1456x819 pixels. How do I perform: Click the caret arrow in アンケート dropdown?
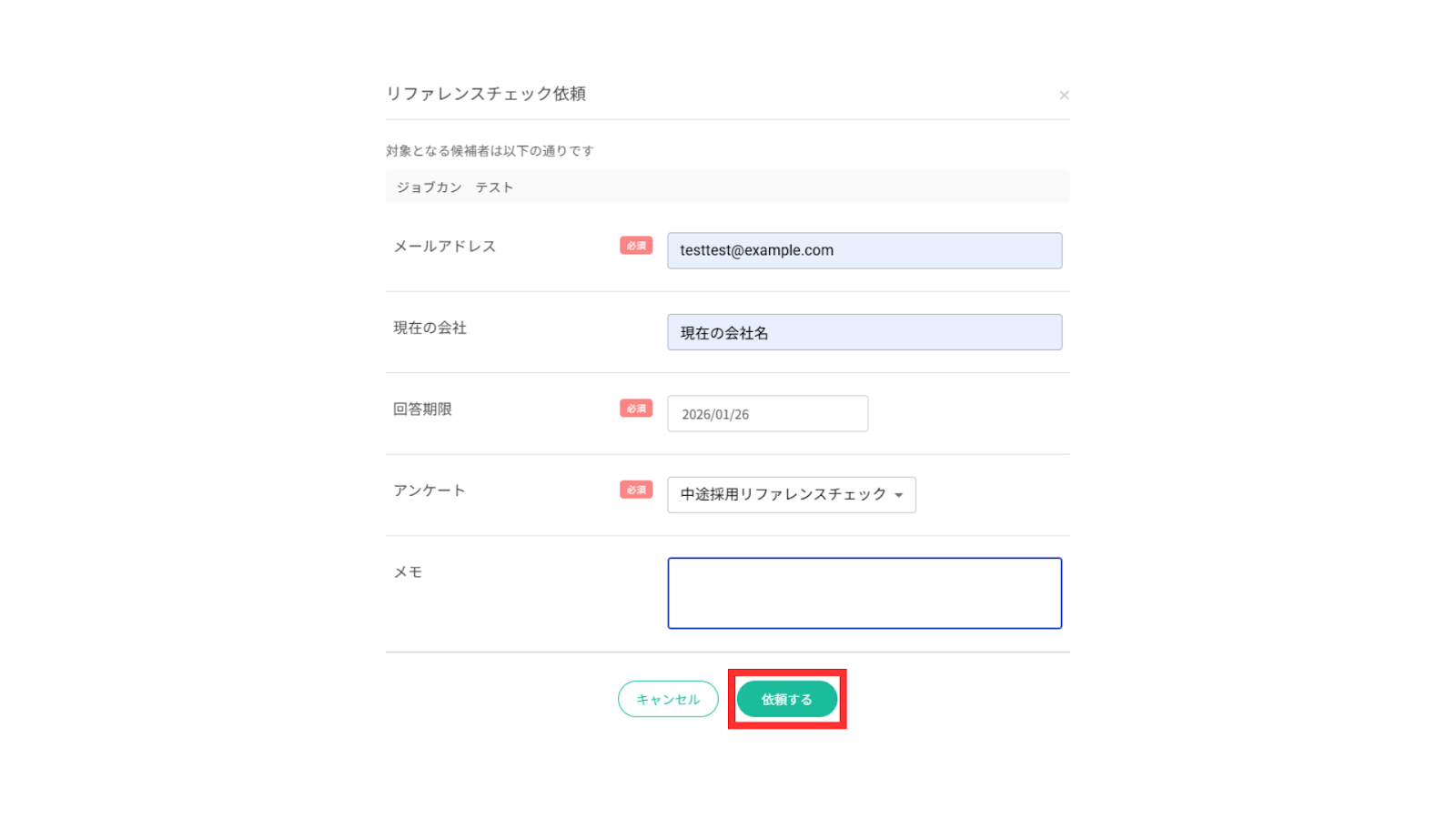(x=899, y=495)
